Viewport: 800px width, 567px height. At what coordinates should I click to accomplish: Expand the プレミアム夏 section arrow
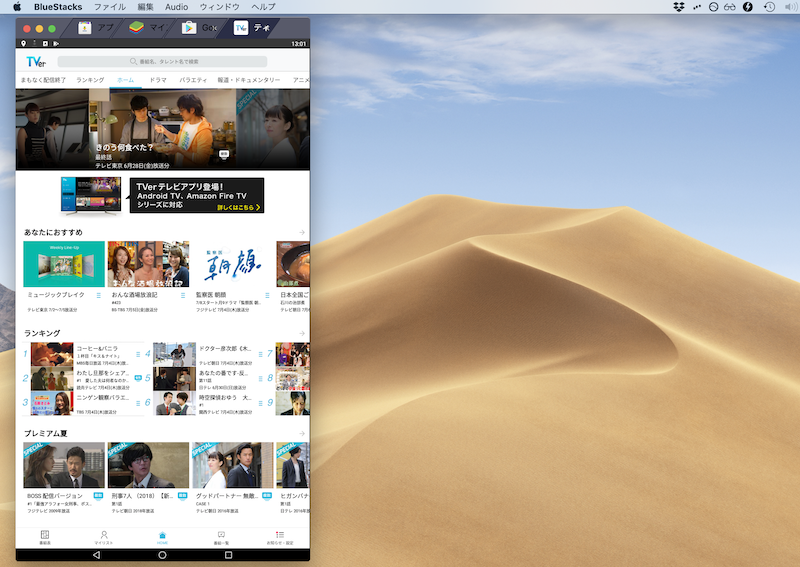302,433
